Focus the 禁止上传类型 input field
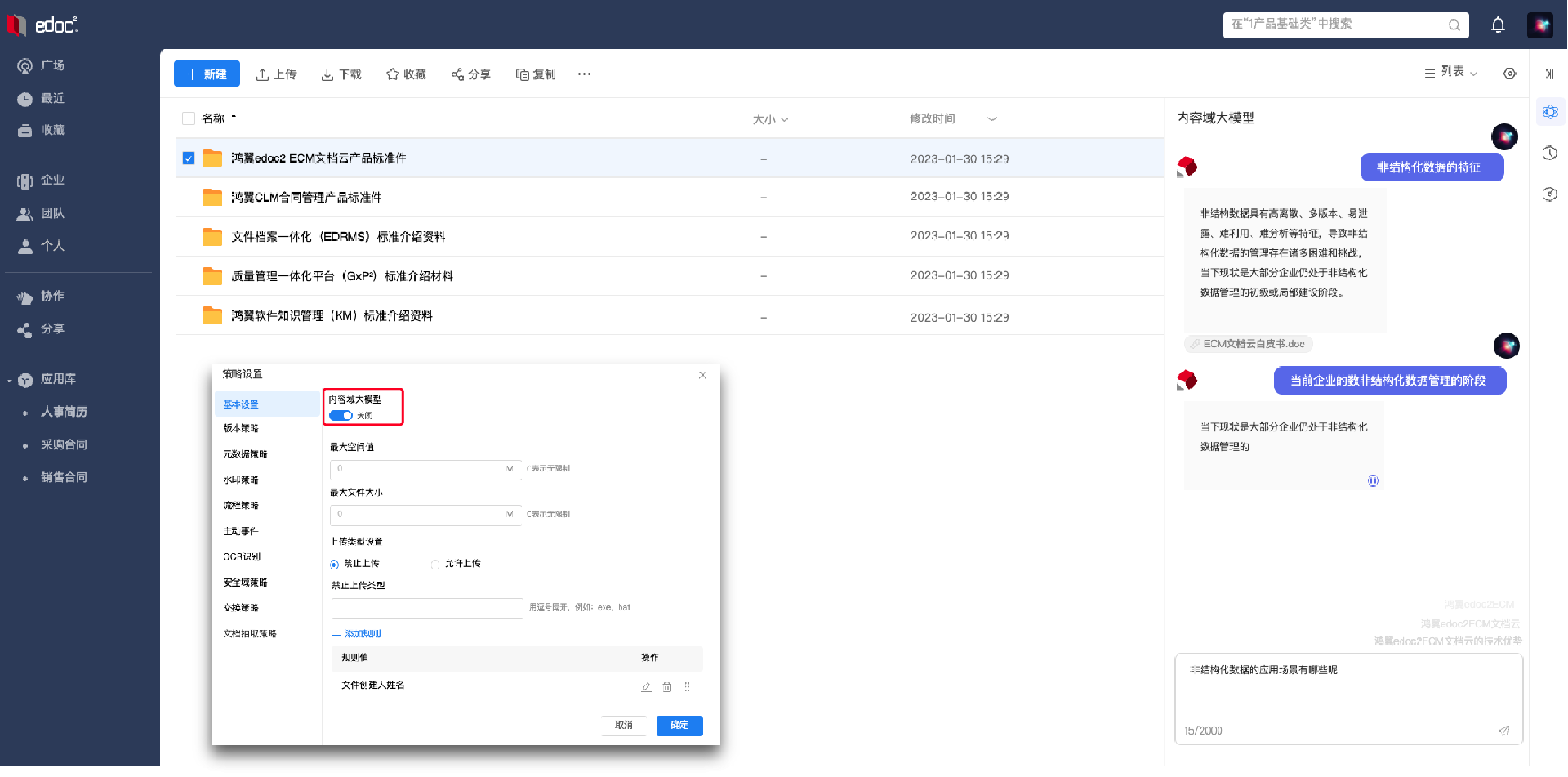 (427, 609)
